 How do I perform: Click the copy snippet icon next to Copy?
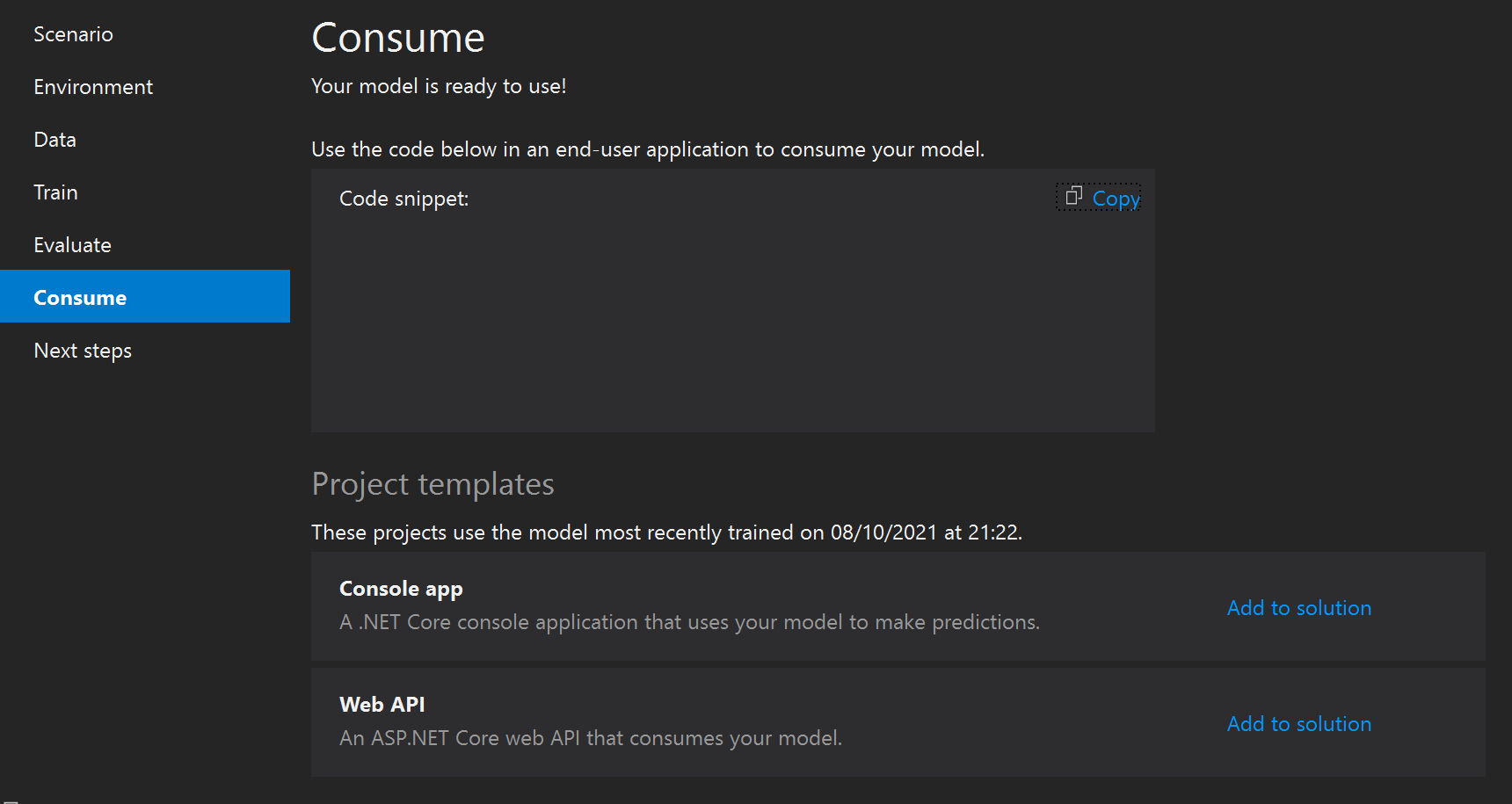coord(1072,197)
